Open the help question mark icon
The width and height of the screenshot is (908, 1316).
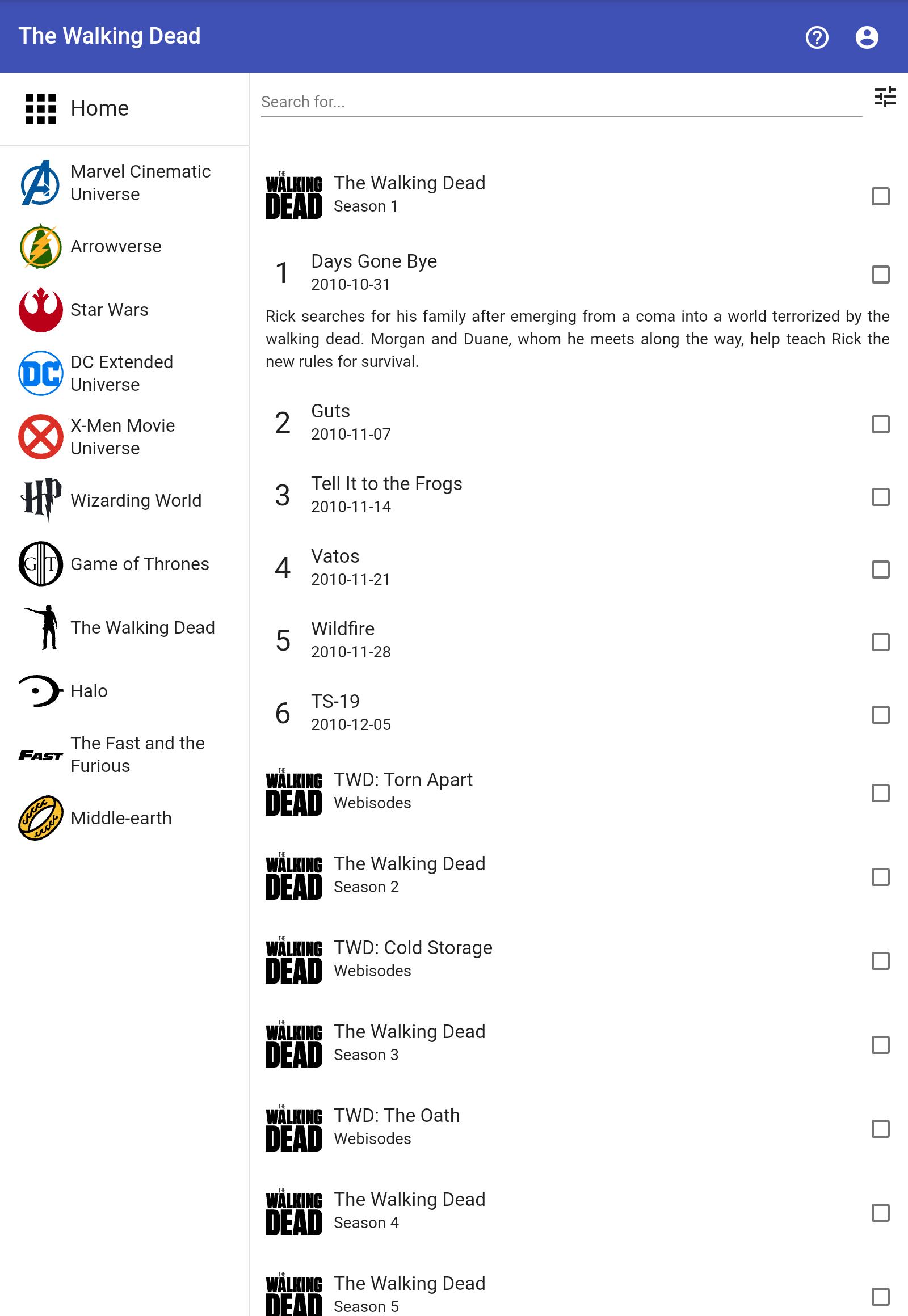pos(817,37)
